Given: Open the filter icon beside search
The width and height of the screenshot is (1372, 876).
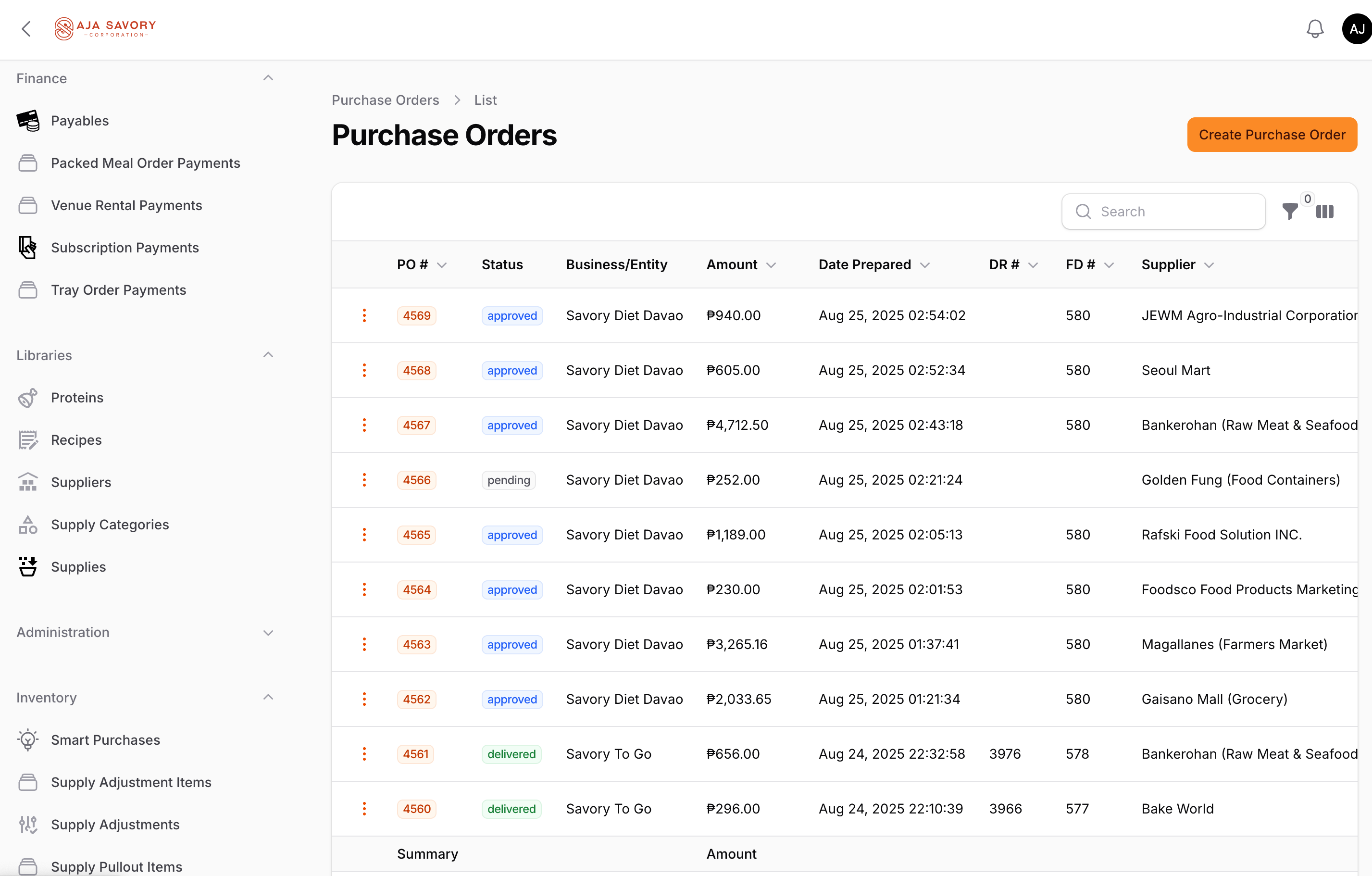Looking at the screenshot, I should click(x=1290, y=212).
